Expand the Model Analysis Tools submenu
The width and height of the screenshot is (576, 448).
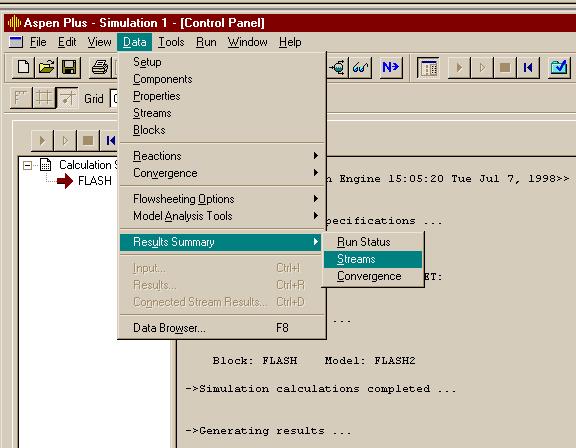coord(222,216)
